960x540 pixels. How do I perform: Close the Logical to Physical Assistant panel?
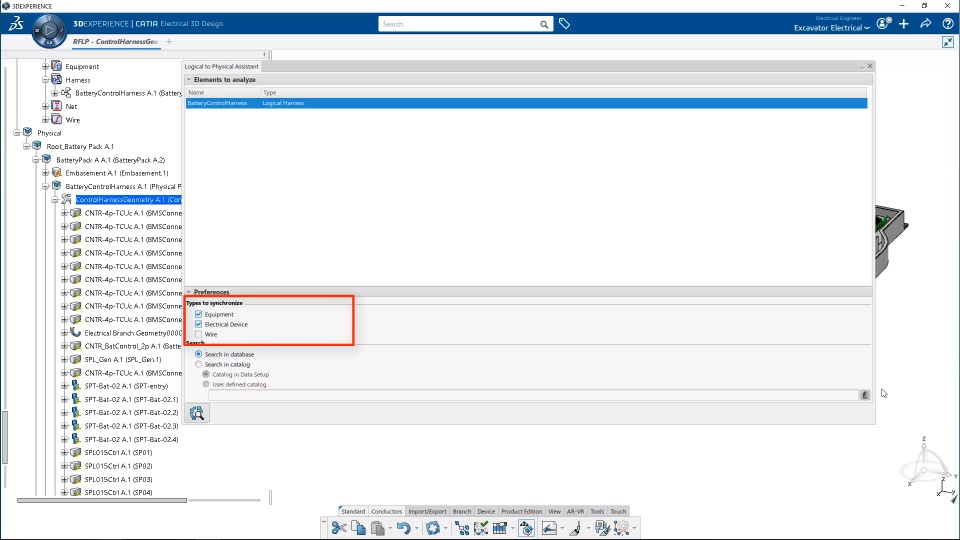click(x=870, y=66)
